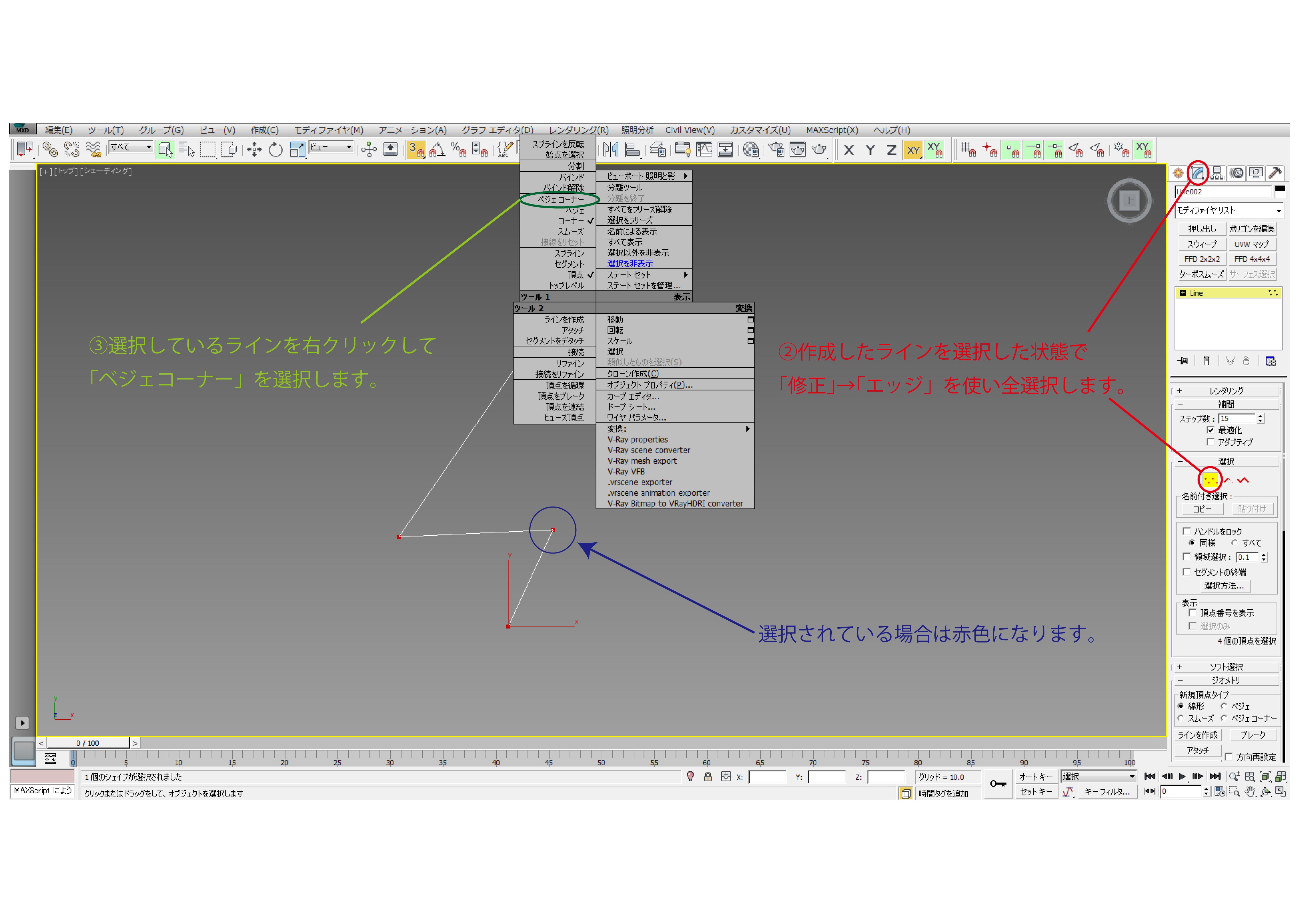Select the ベジェ new vertex type radio
This screenshot has height=924, width=1299.
coord(1223,706)
